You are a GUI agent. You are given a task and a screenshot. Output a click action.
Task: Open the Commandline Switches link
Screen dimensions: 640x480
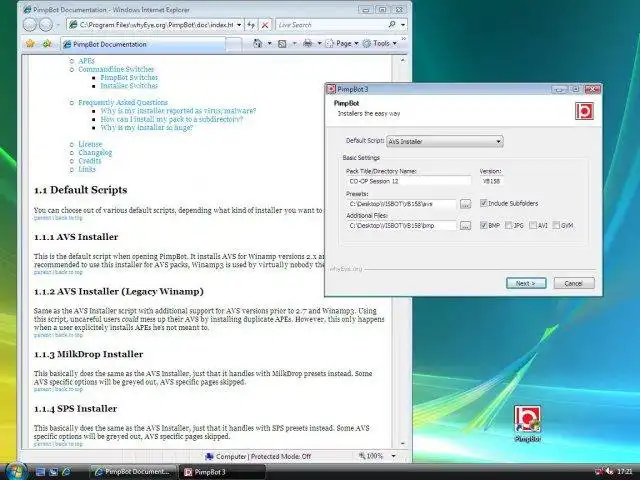point(116,69)
